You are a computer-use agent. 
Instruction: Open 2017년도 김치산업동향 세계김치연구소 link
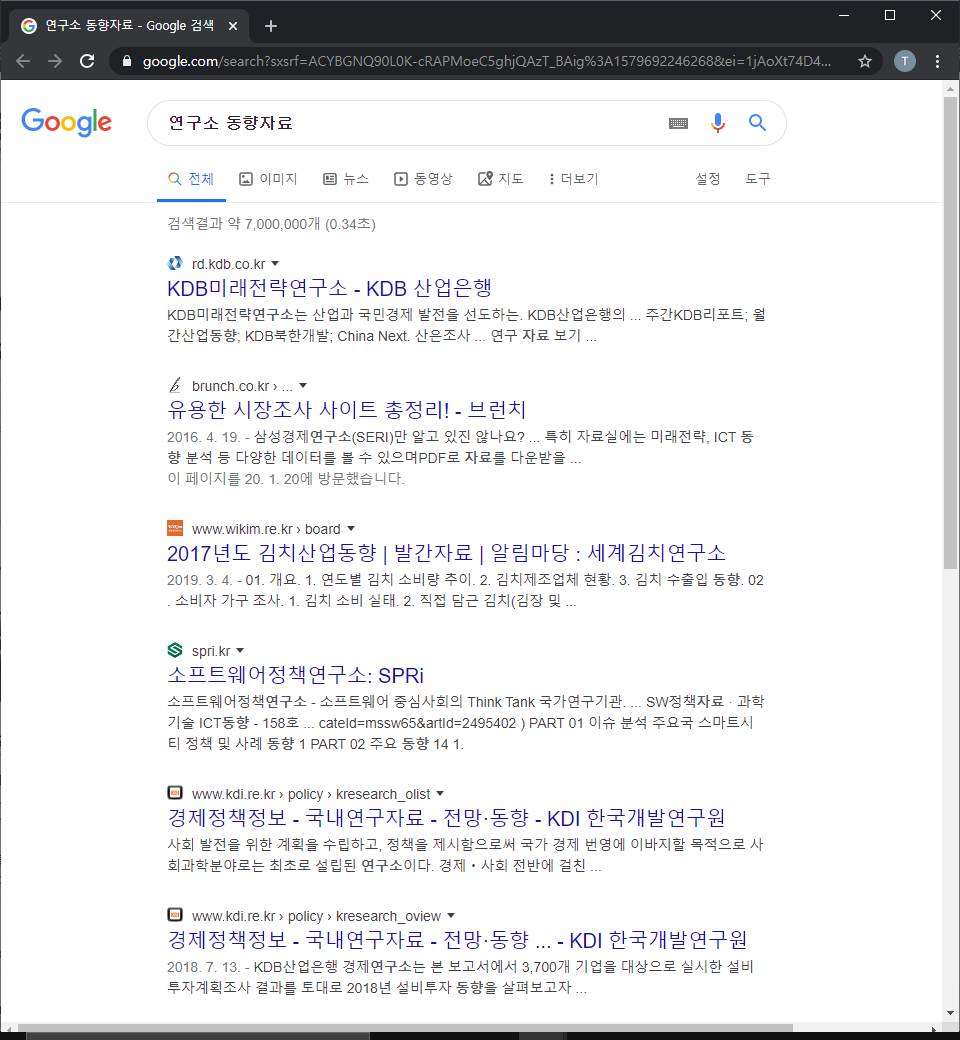click(446, 552)
